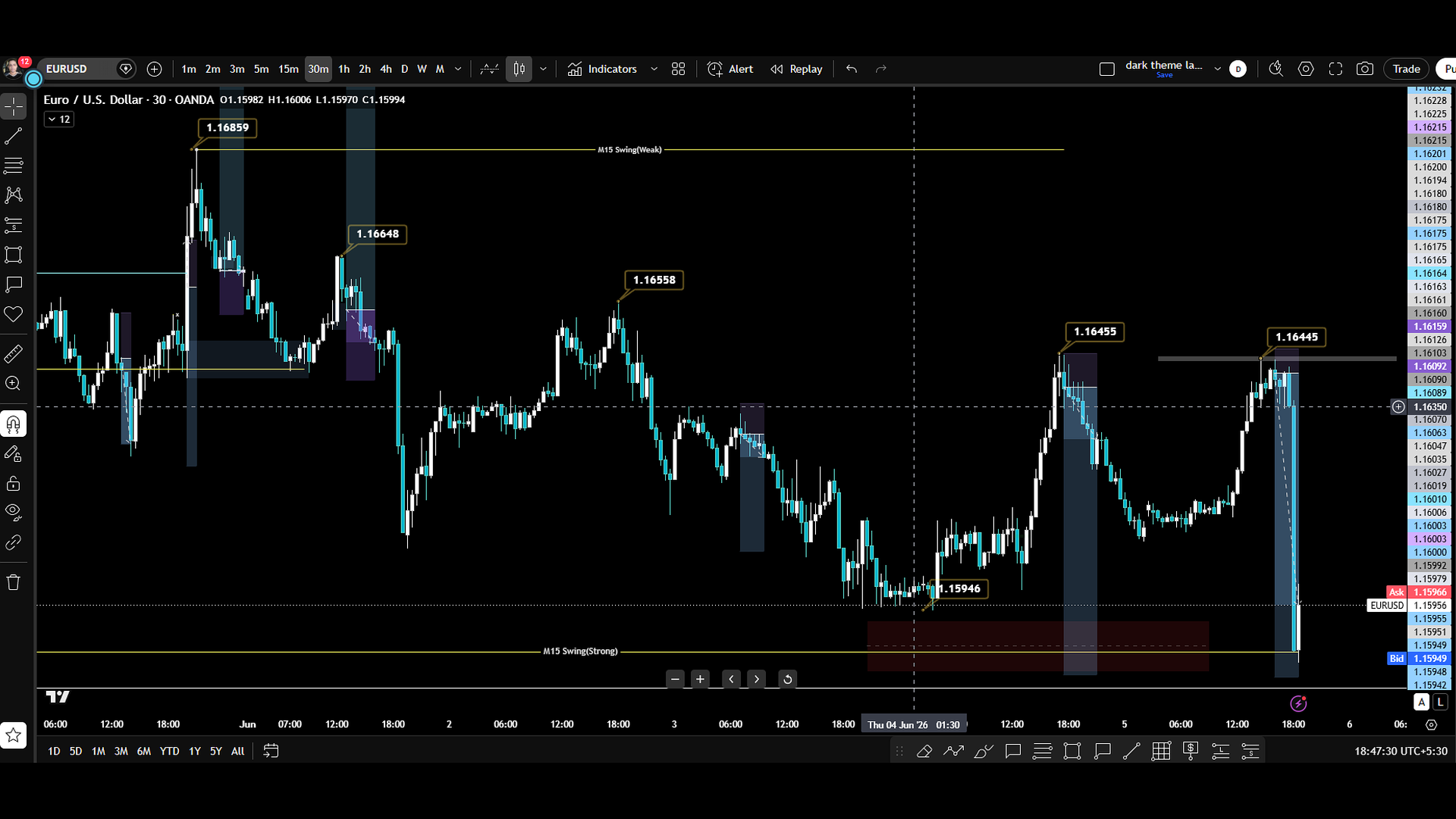The image size is (1456, 819).
Task: Select the brush tool in bottom toolbar
Action: (984, 752)
